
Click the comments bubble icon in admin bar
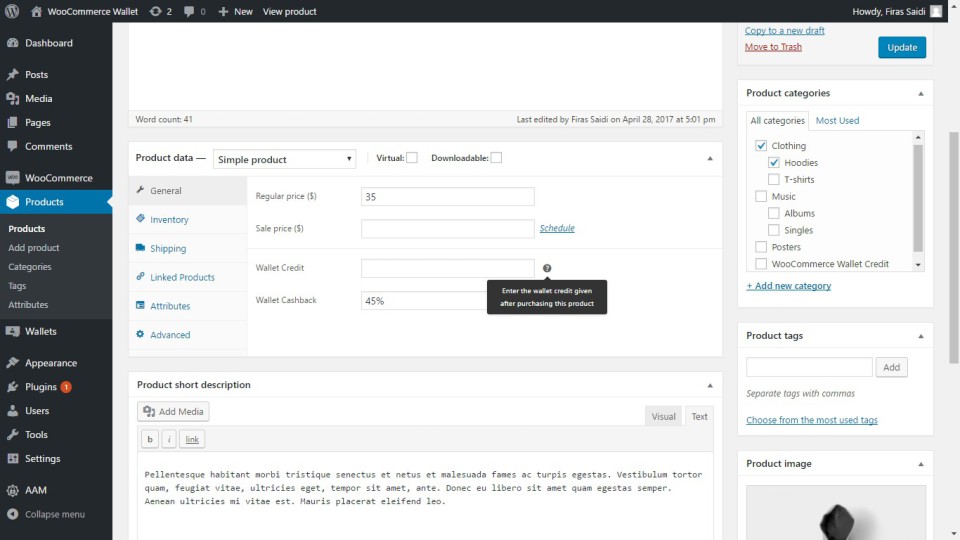(190, 11)
